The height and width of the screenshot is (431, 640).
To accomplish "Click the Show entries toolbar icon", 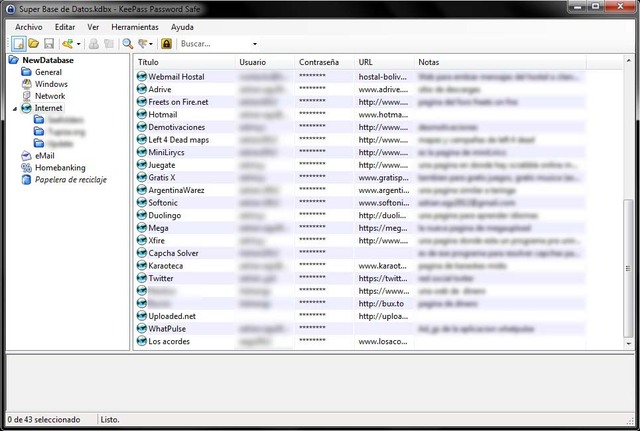I will point(143,43).
